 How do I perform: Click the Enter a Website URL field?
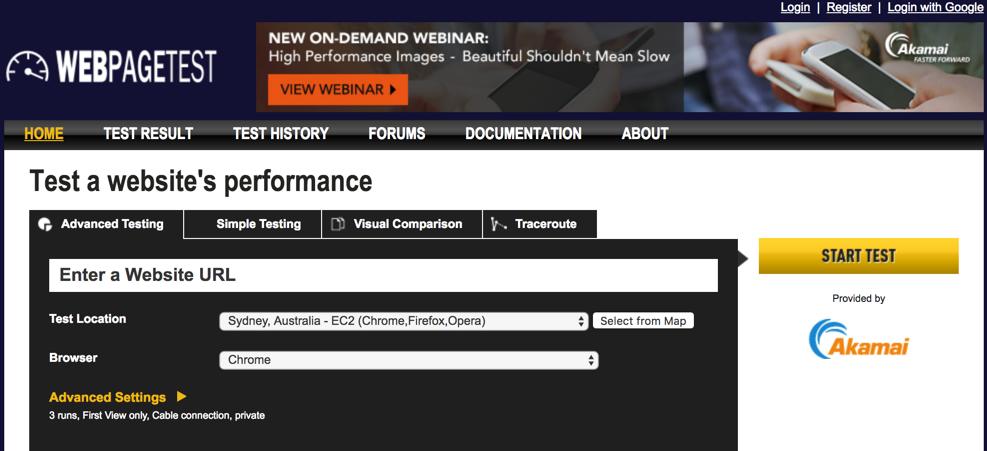click(383, 275)
